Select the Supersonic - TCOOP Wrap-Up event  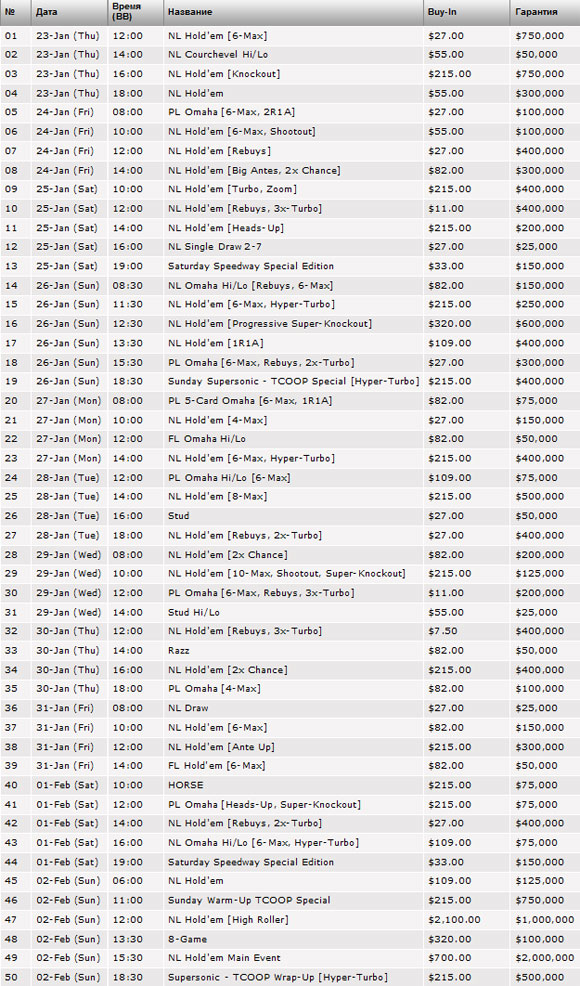point(277,977)
